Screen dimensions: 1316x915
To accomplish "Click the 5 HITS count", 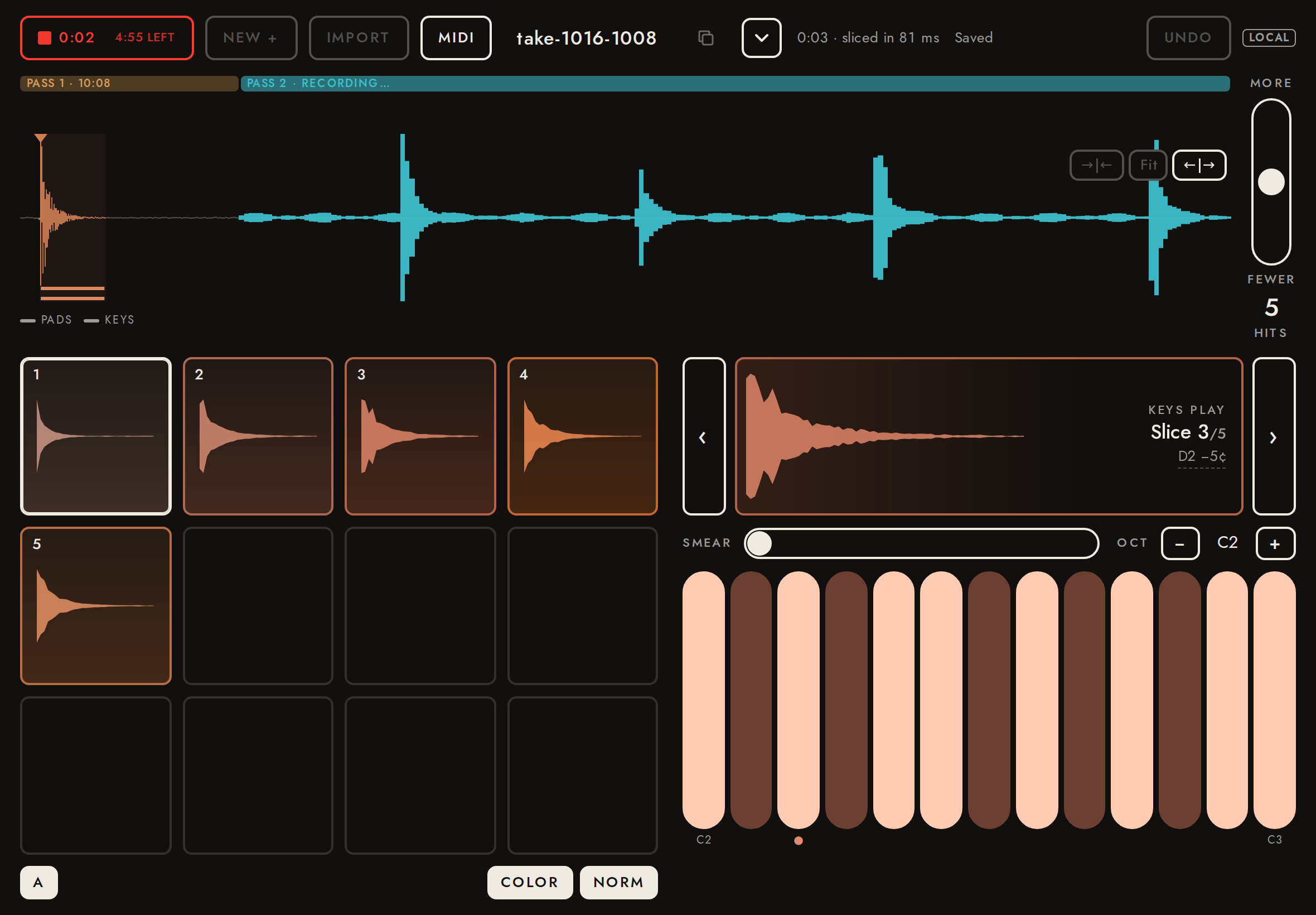I will coord(1271,316).
